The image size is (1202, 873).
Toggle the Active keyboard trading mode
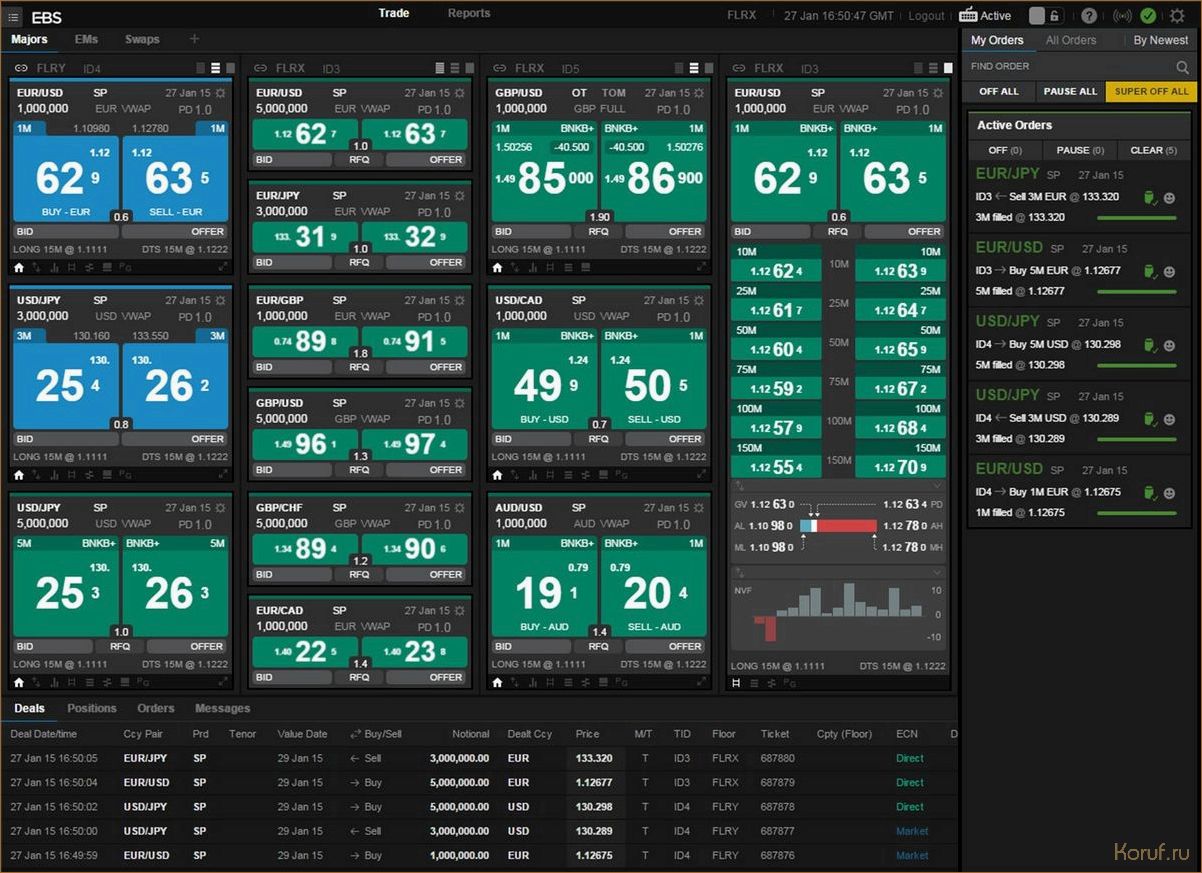pyautogui.click(x=985, y=16)
